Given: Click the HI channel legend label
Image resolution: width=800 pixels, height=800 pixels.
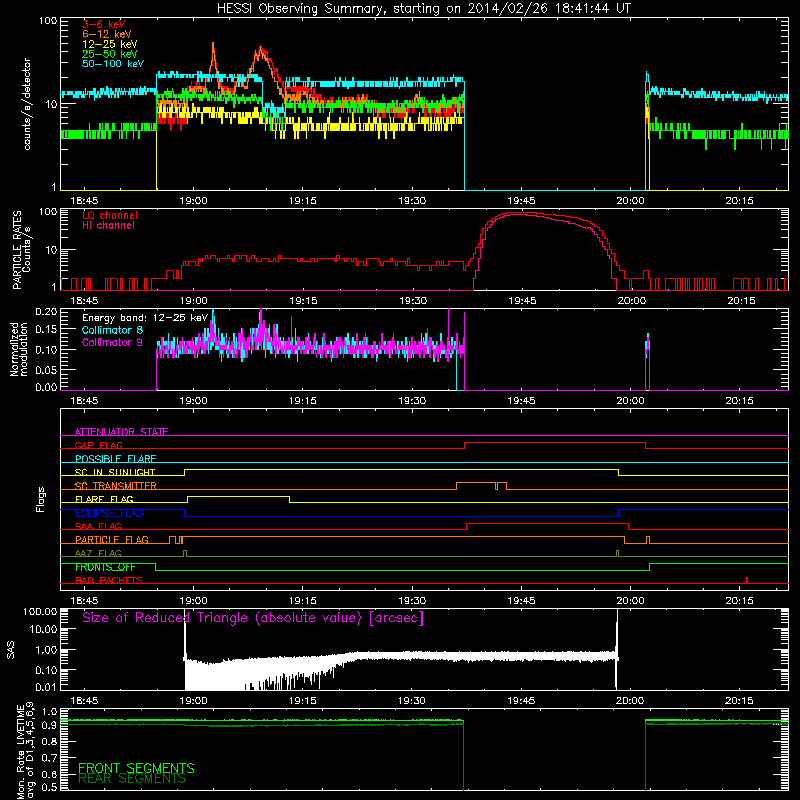Looking at the screenshot, I should coord(108,226).
